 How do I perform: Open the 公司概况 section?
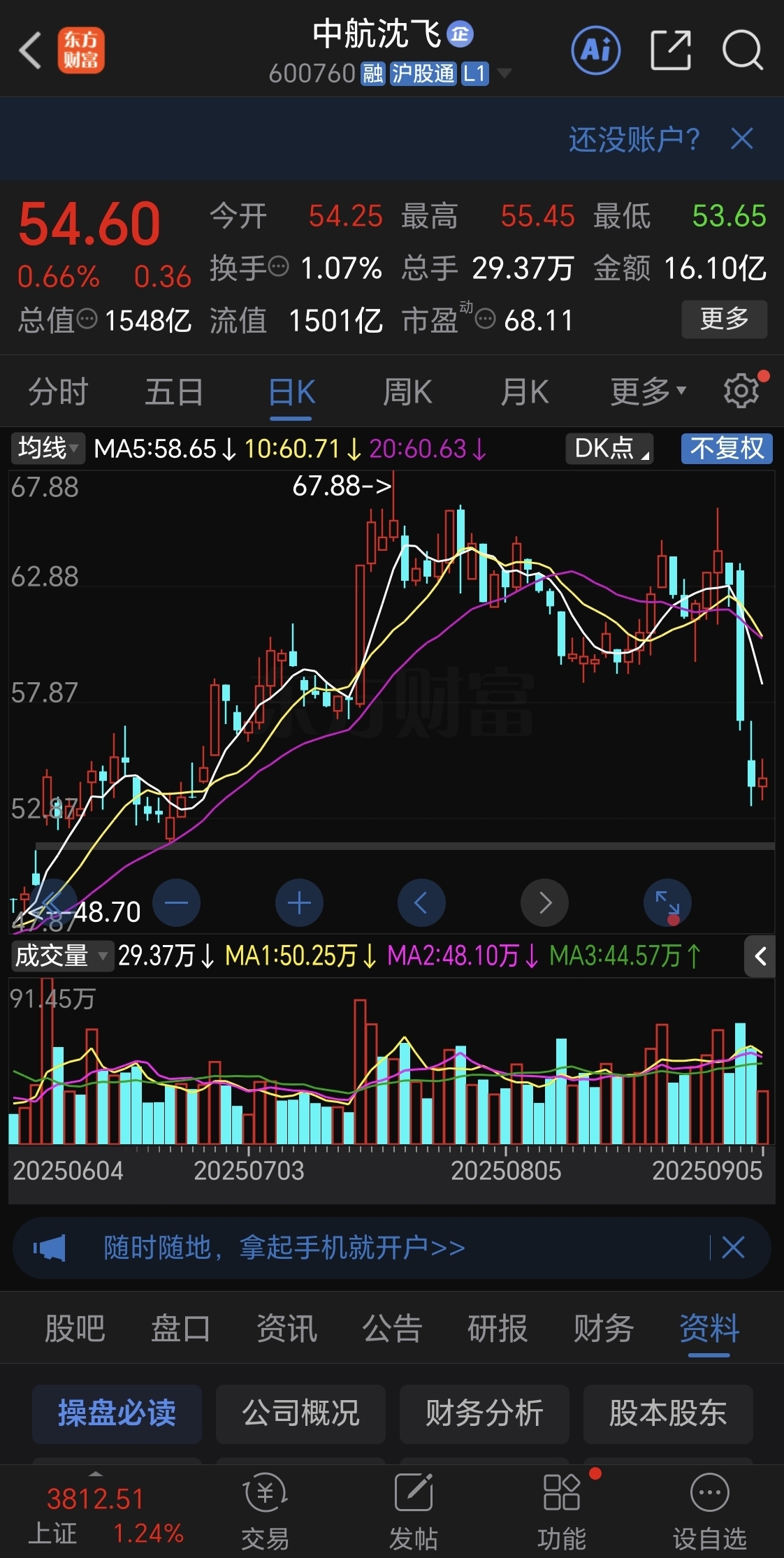tap(300, 1413)
